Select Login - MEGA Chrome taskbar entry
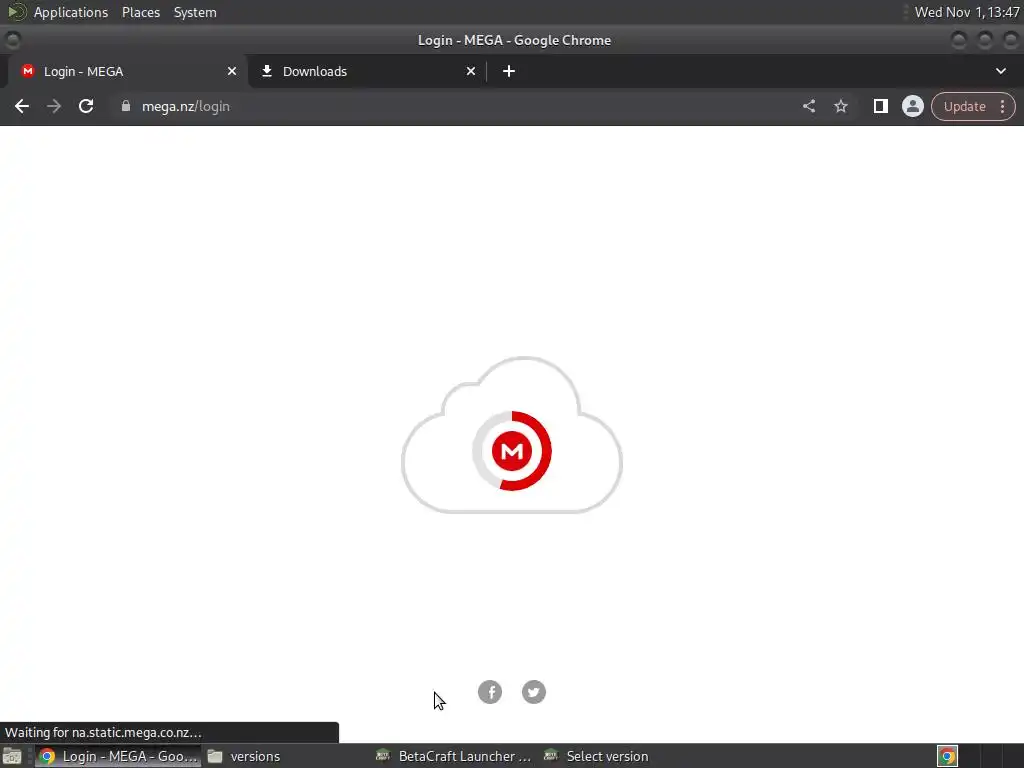 pyautogui.click(x=118, y=756)
